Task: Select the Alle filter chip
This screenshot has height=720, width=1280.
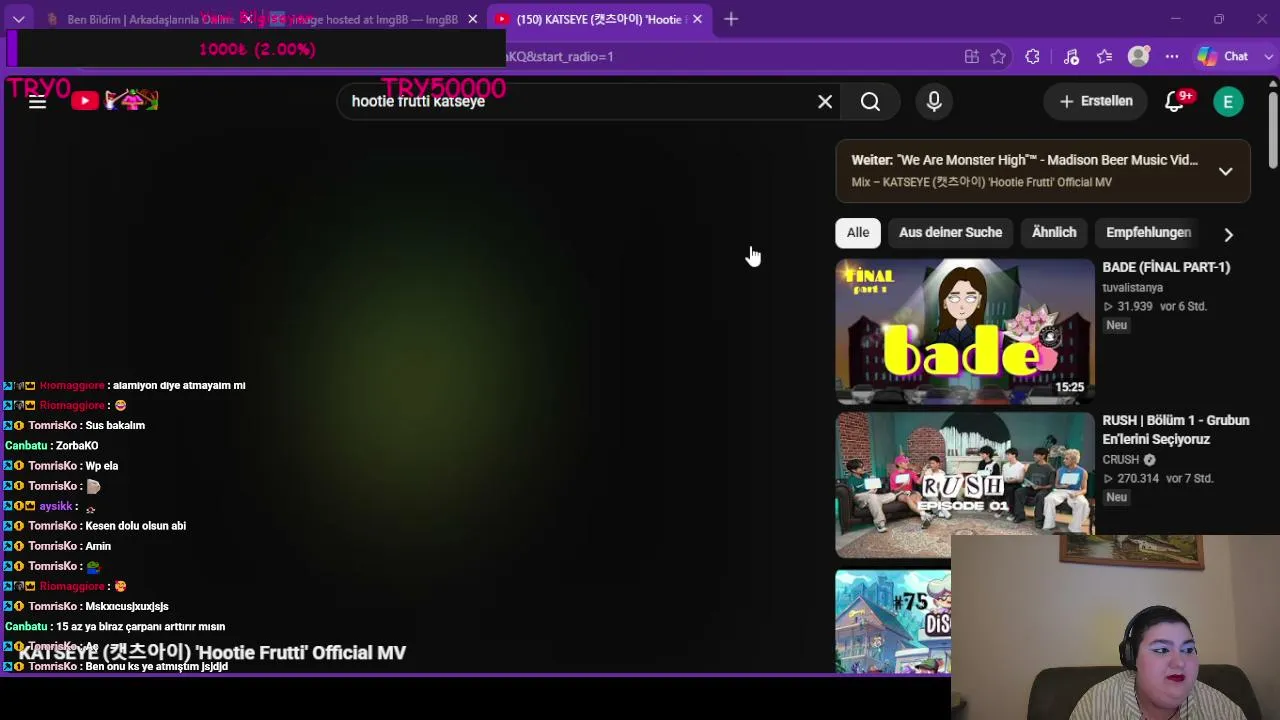Action: pos(858,232)
